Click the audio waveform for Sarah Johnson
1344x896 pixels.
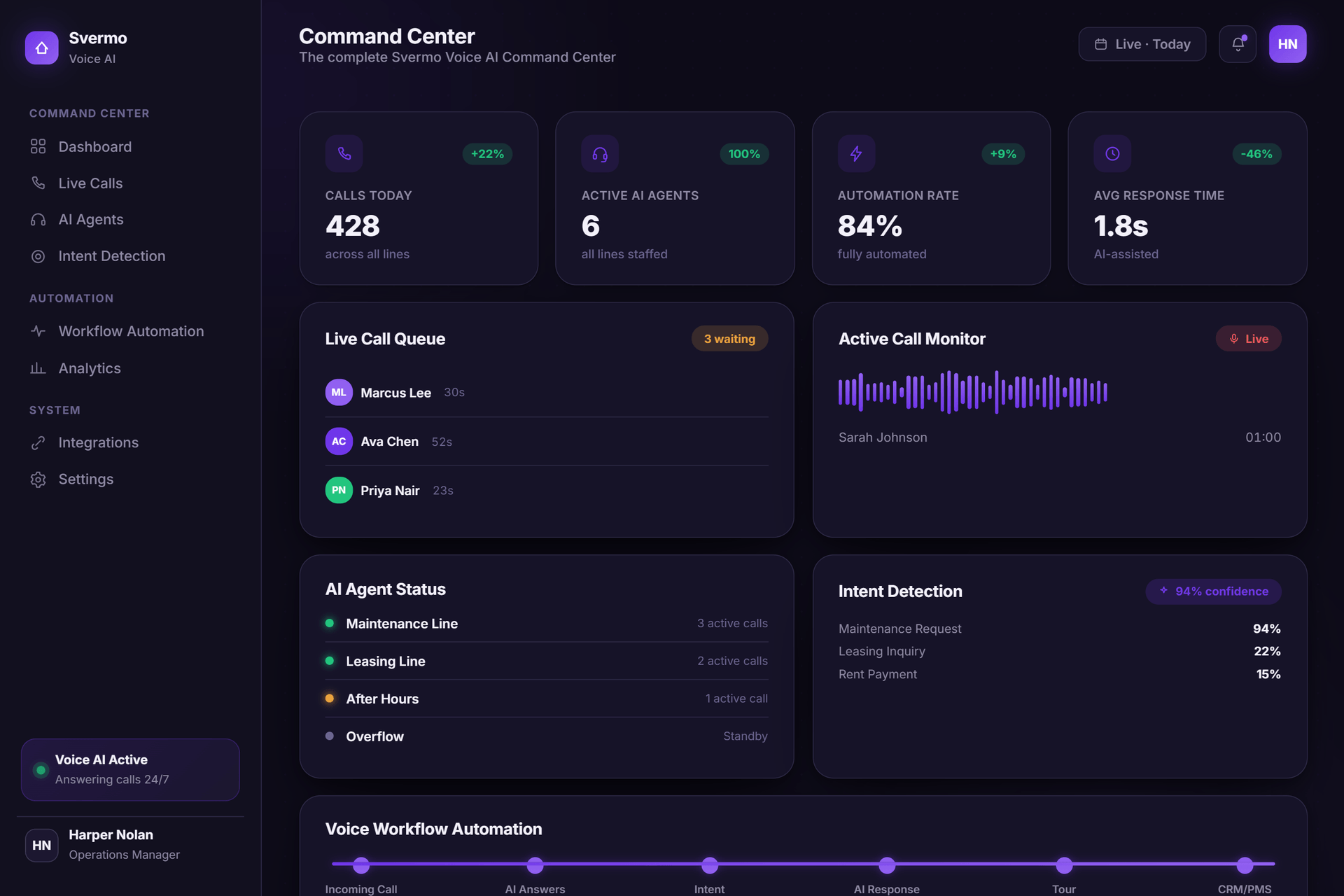tap(972, 392)
